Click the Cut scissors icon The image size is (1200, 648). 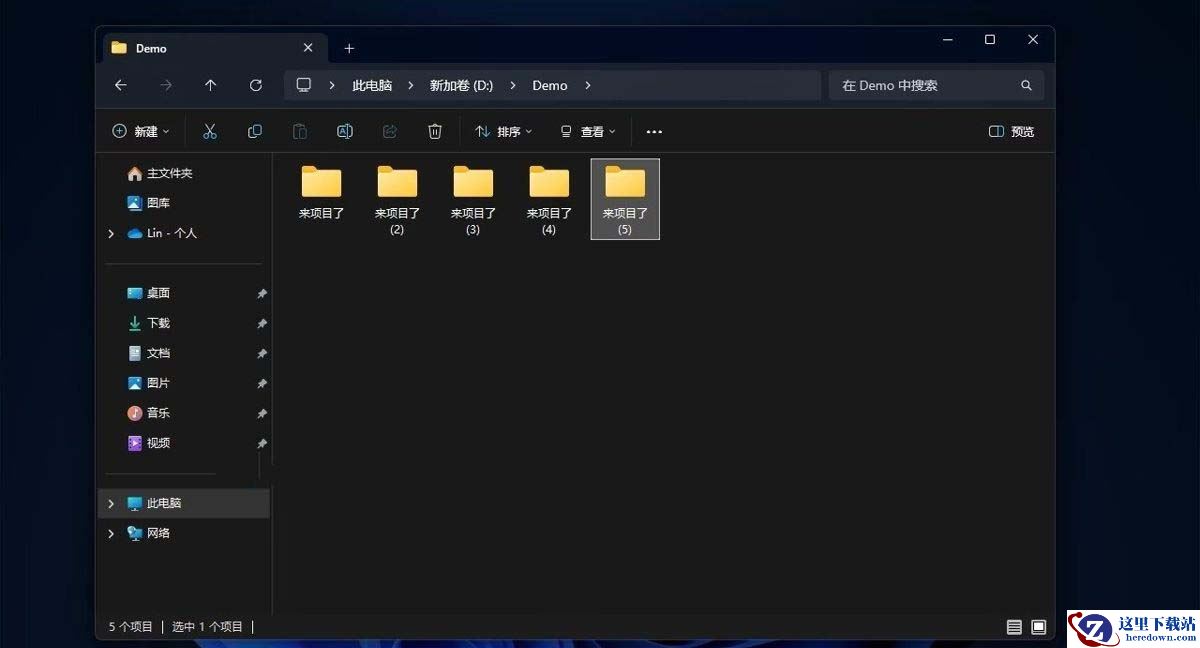tap(210, 131)
